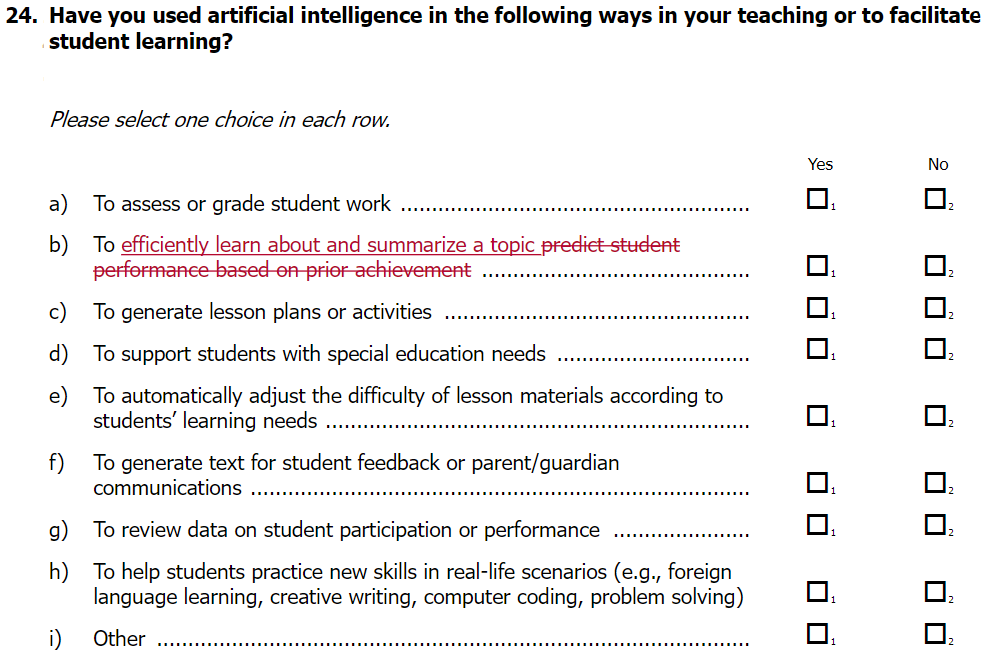The image size is (982, 658).
Task: Check No for the Other row
Action: [936, 633]
